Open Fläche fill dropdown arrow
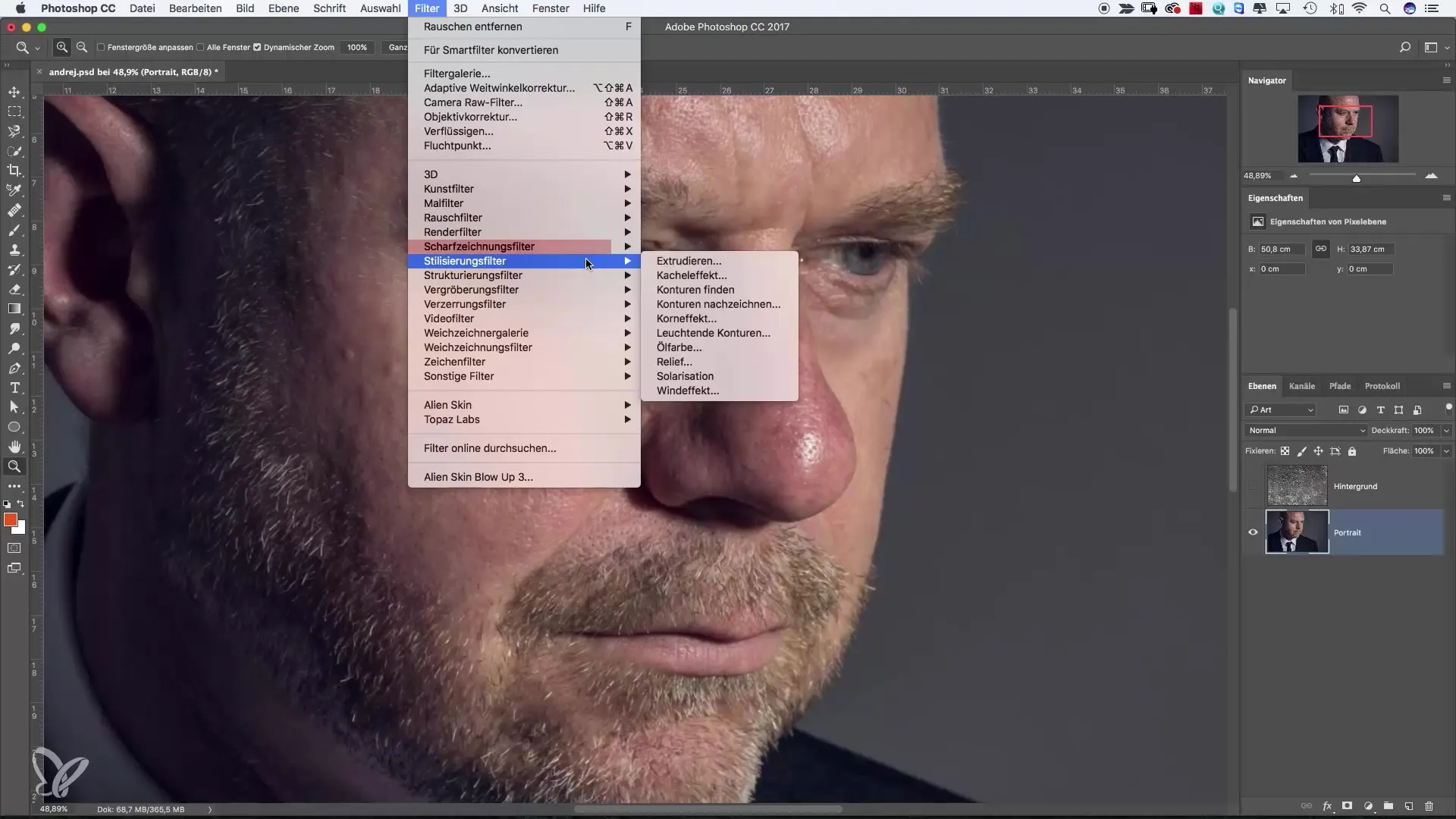 (x=1446, y=451)
